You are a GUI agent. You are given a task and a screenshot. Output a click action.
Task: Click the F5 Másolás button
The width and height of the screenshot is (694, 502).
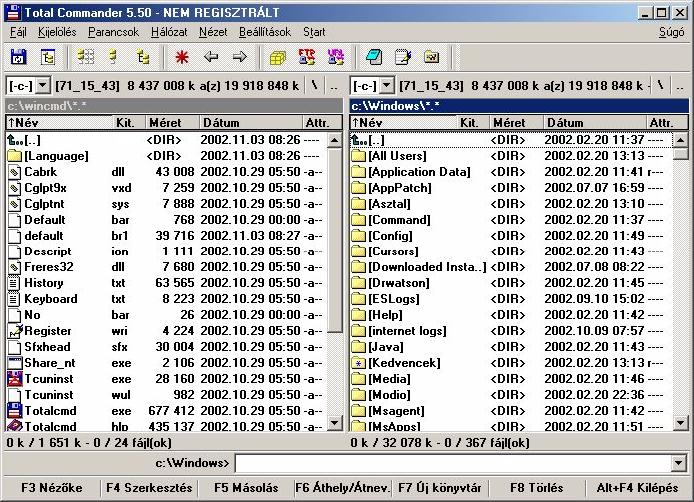246,488
